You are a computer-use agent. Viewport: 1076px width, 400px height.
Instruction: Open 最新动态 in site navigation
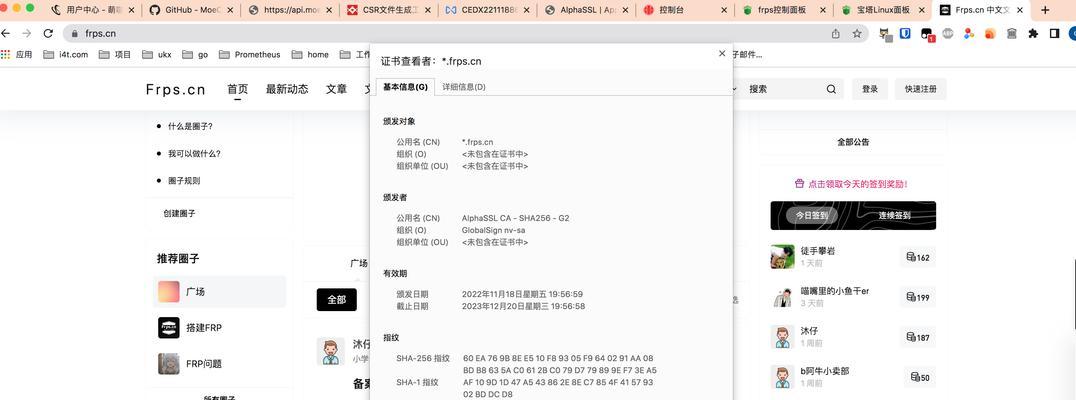287,89
